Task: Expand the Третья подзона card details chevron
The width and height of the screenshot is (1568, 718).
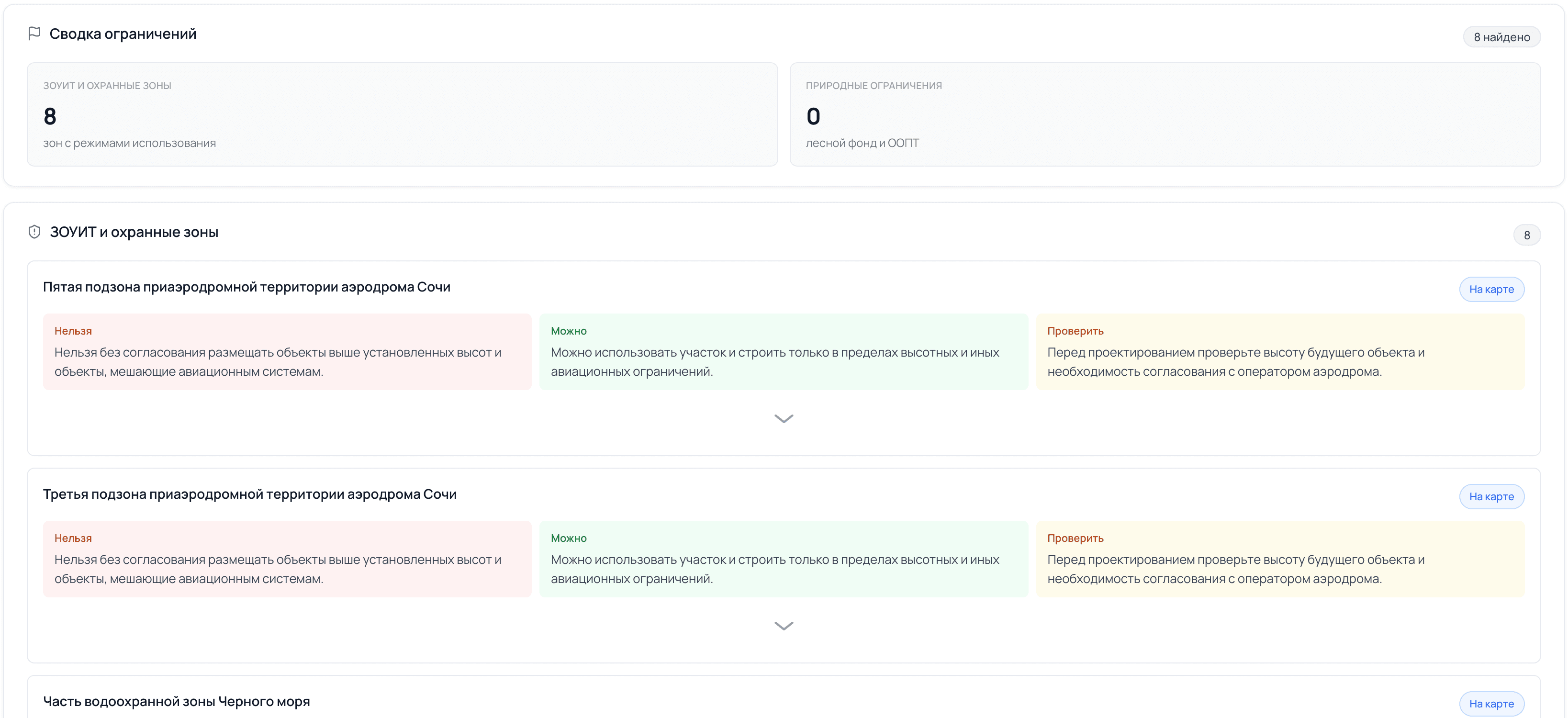Action: tap(784, 626)
